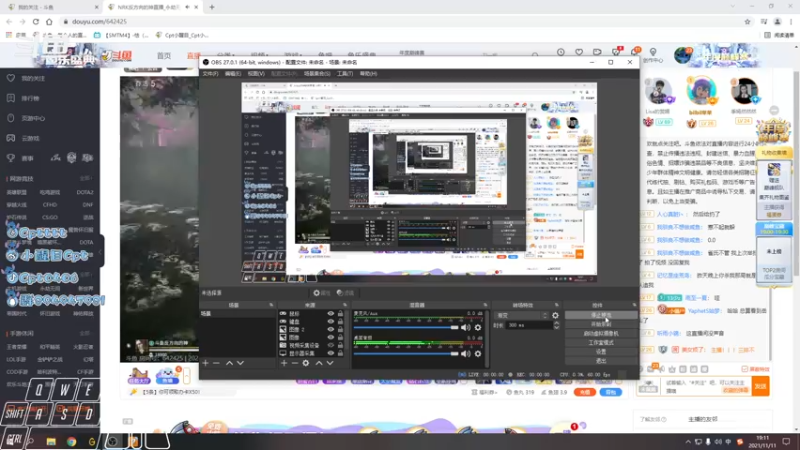This screenshot has height=450, width=800.
Task: Open the OBS 帮助(H) menu
Action: 368,73
